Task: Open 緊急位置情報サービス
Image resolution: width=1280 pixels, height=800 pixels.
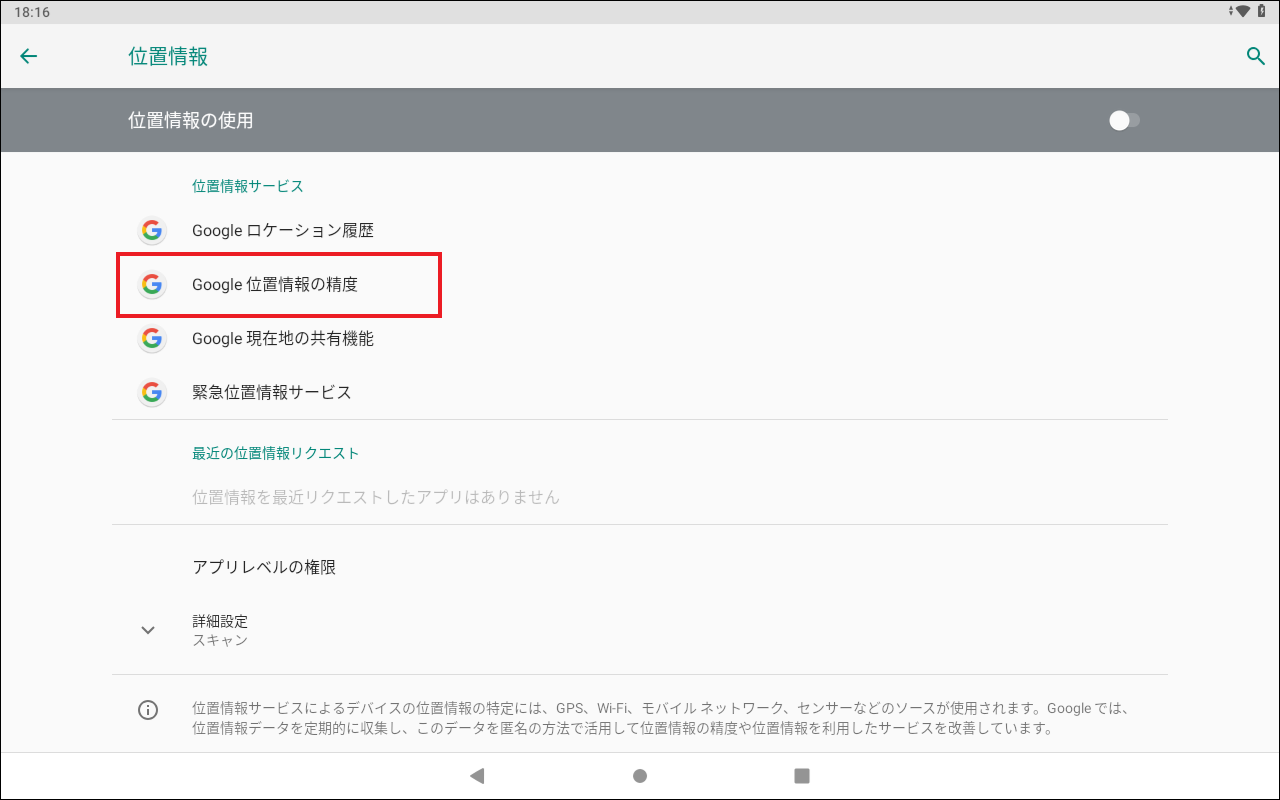Action: 272,393
